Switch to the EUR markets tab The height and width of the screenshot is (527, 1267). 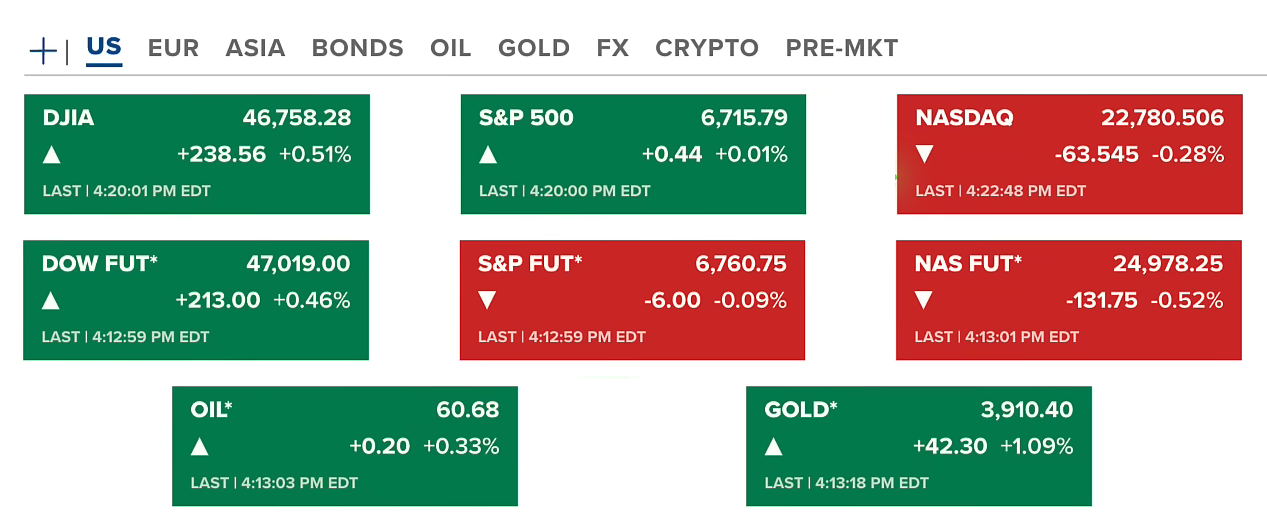[173, 48]
